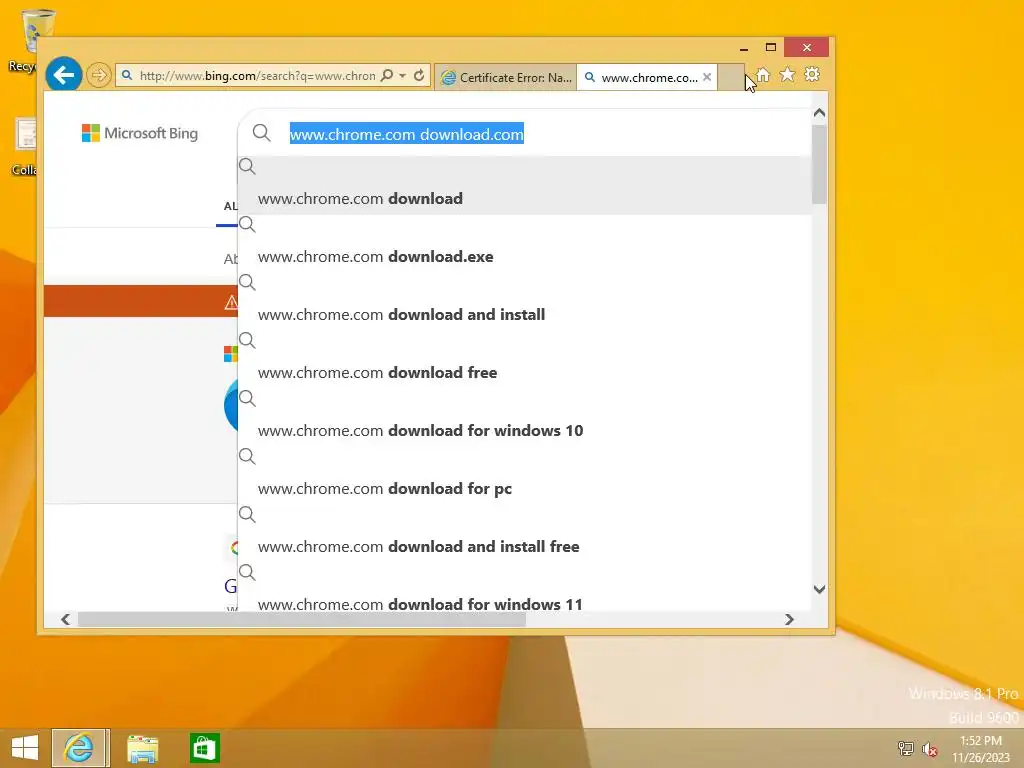Choose suggestion "www.chrome.com download"

pos(524,185)
